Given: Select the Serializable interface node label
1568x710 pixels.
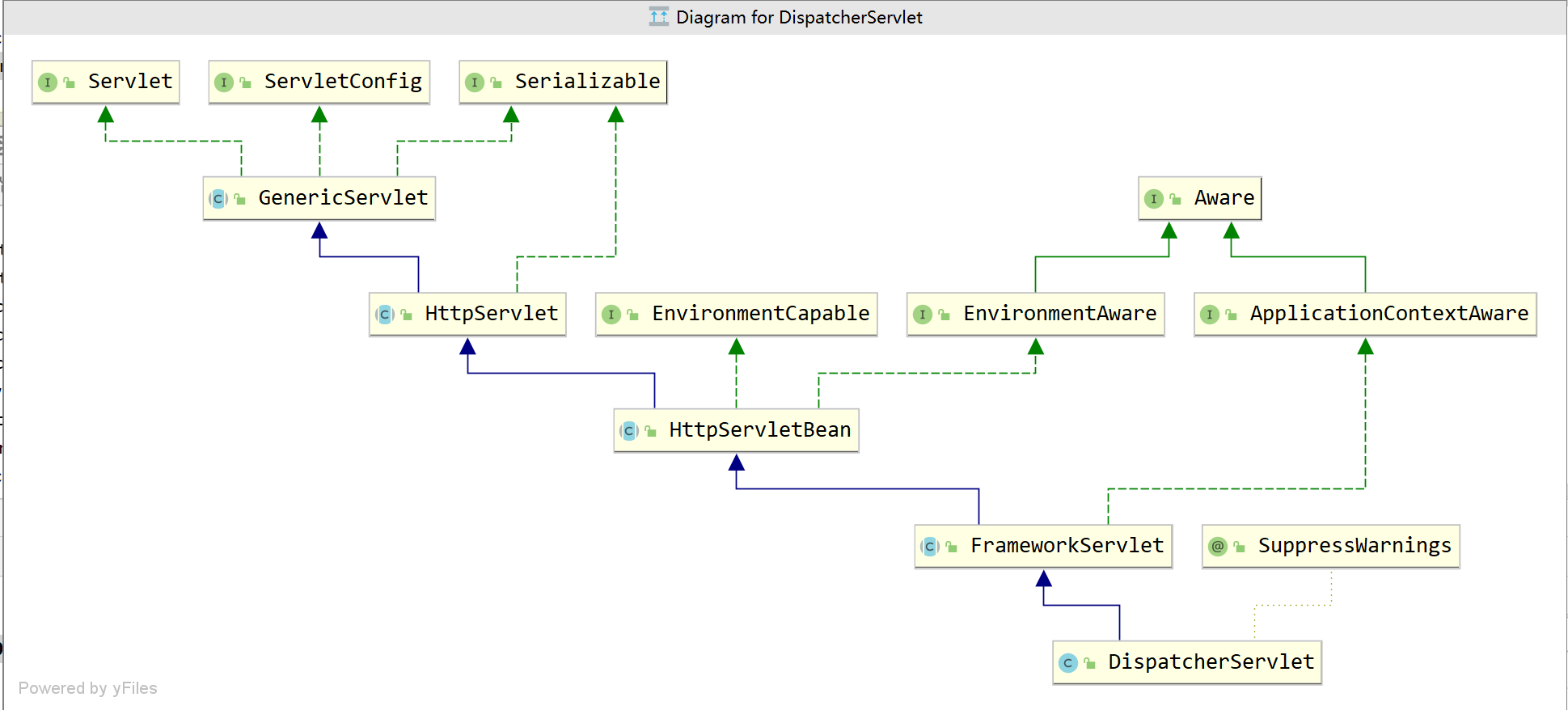Looking at the screenshot, I should click(587, 82).
